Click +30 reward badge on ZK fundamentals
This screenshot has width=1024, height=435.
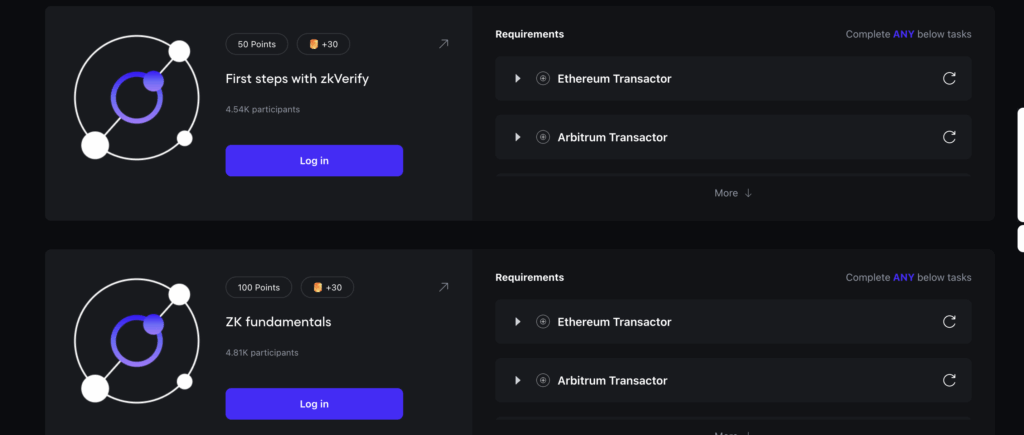pos(327,288)
